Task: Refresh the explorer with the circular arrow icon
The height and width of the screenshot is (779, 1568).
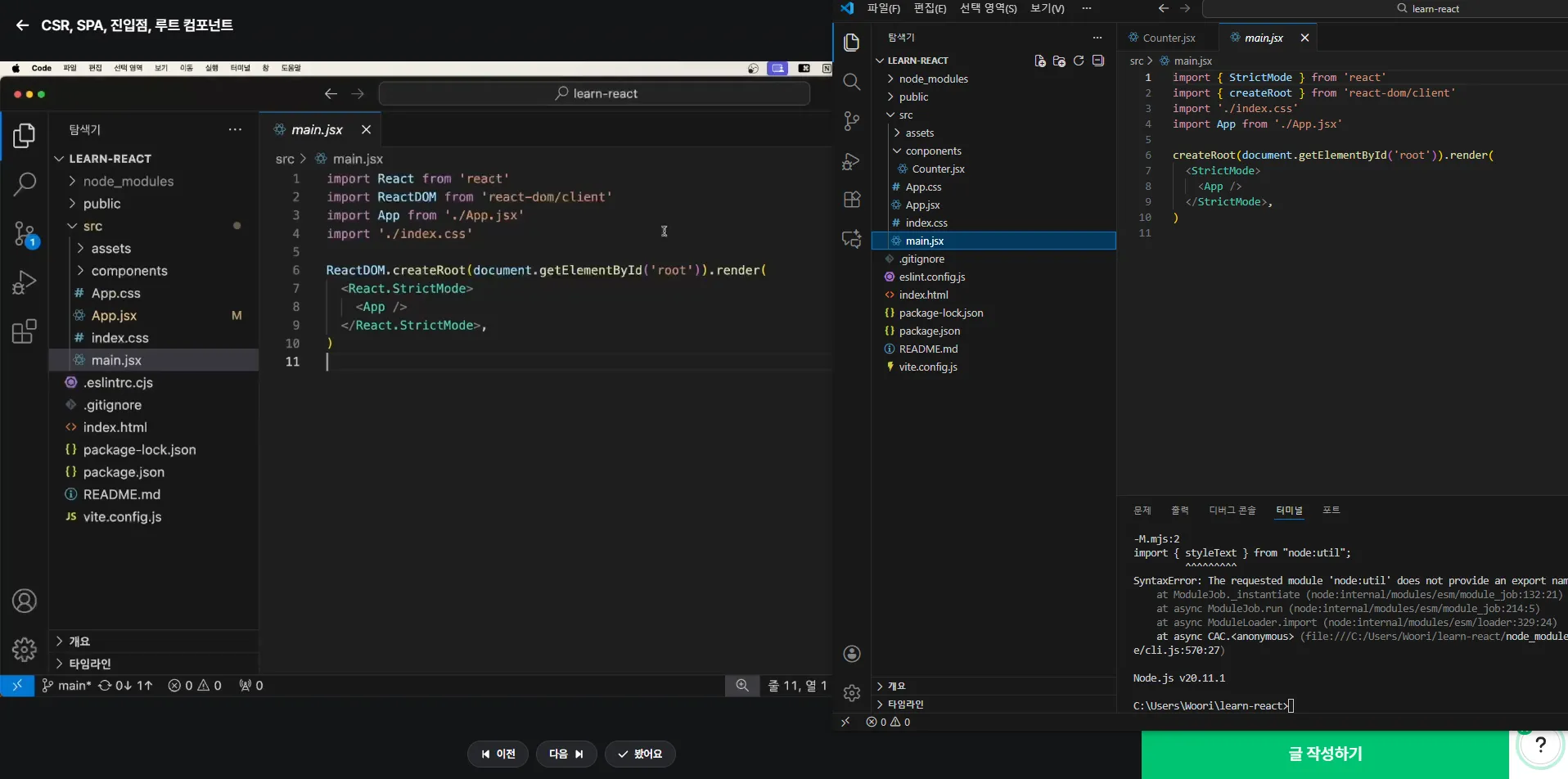Action: (1079, 61)
